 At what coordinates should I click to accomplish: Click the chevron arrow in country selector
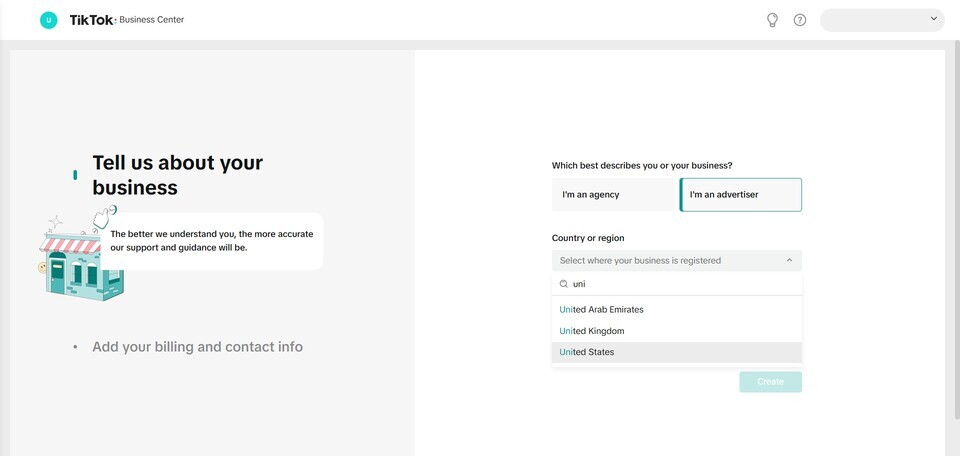(x=789, y=261)
